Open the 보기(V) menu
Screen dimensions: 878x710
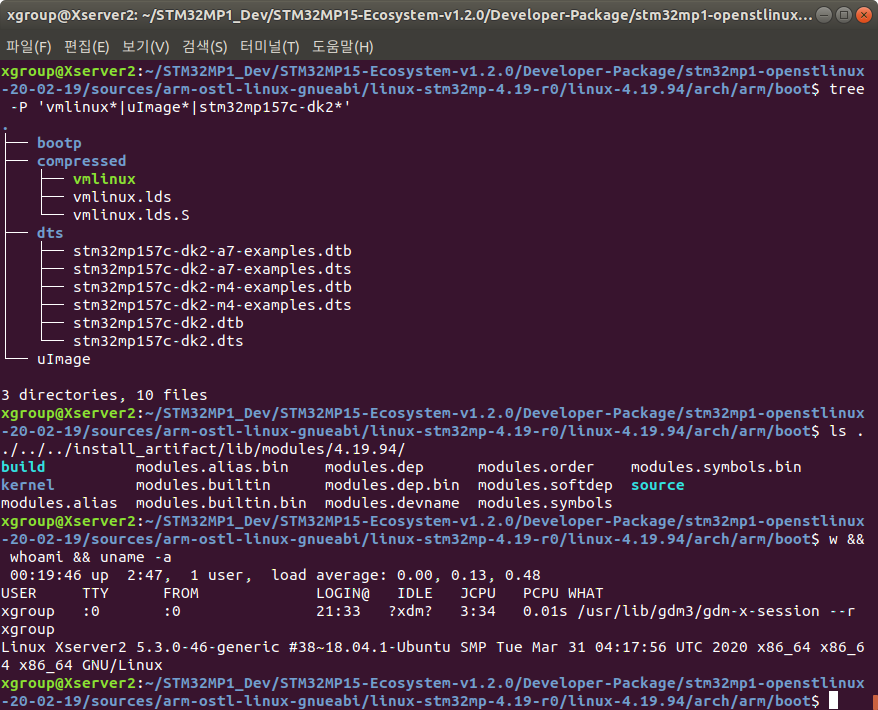point(146,46)
